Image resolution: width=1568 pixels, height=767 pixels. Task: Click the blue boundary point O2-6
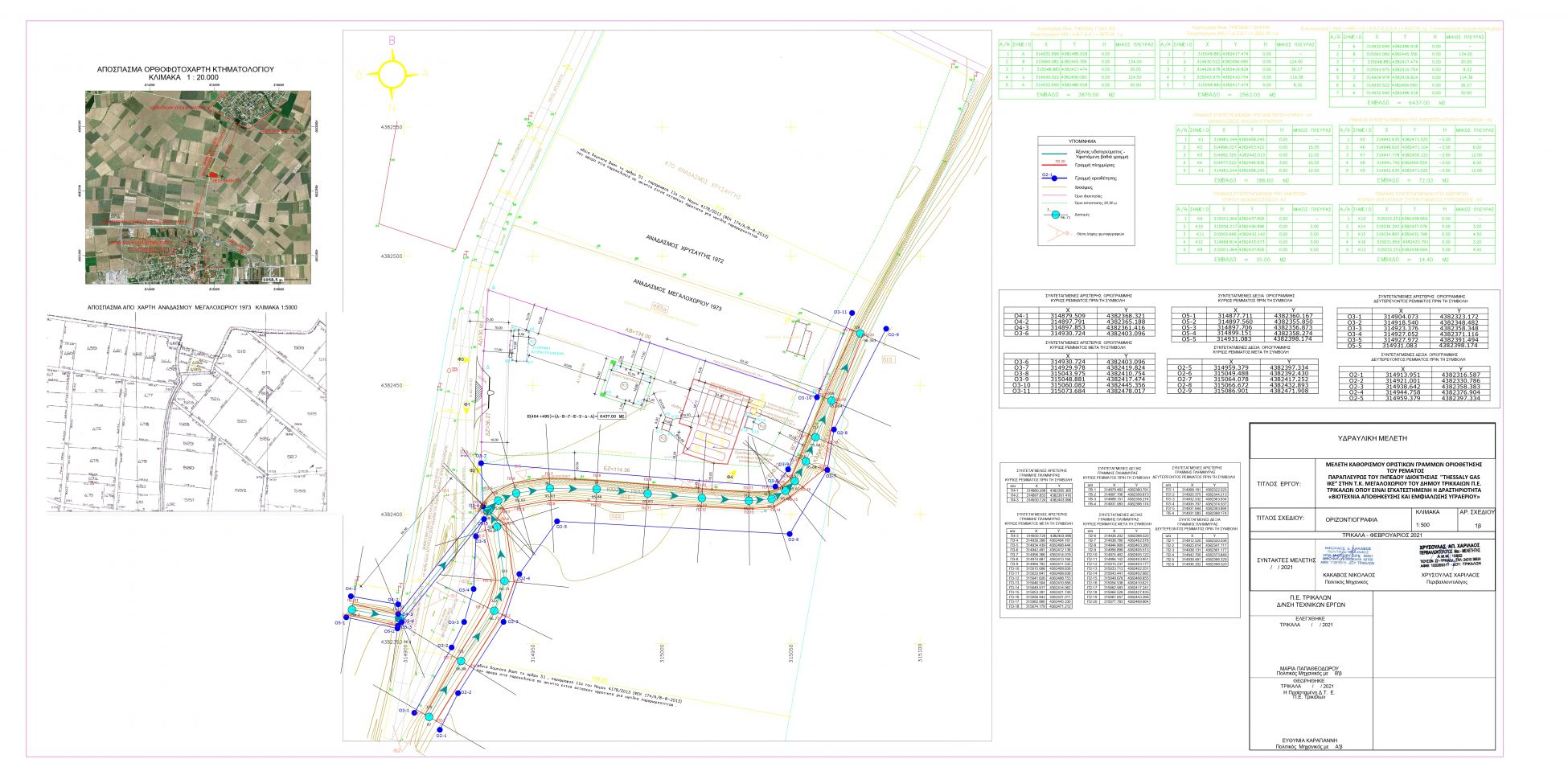click(790, 534)
